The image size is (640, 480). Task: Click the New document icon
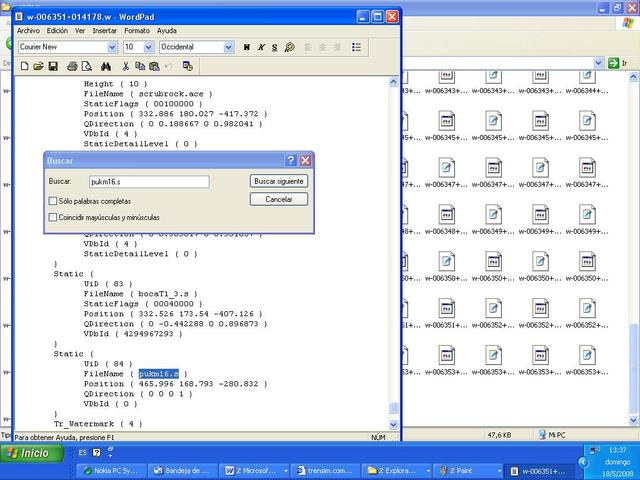tap(24, 66)
